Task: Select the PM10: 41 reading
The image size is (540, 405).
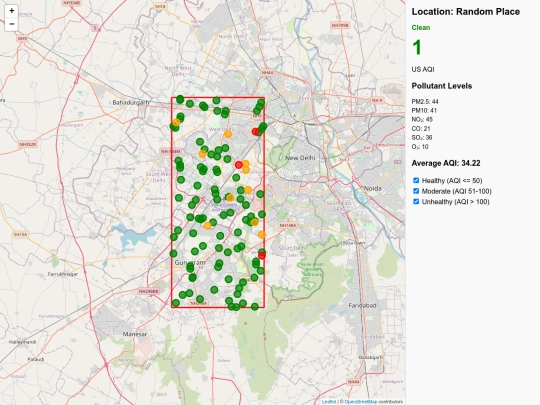Action: click(x=424, y=111)
